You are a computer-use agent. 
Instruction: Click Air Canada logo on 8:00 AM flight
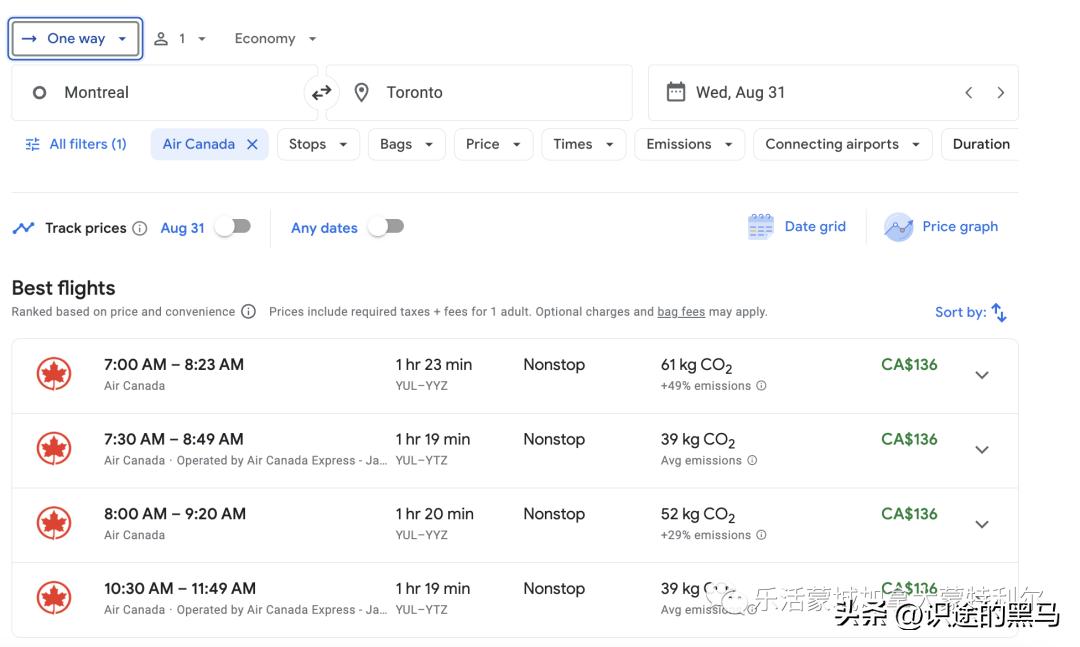point(54,523)
